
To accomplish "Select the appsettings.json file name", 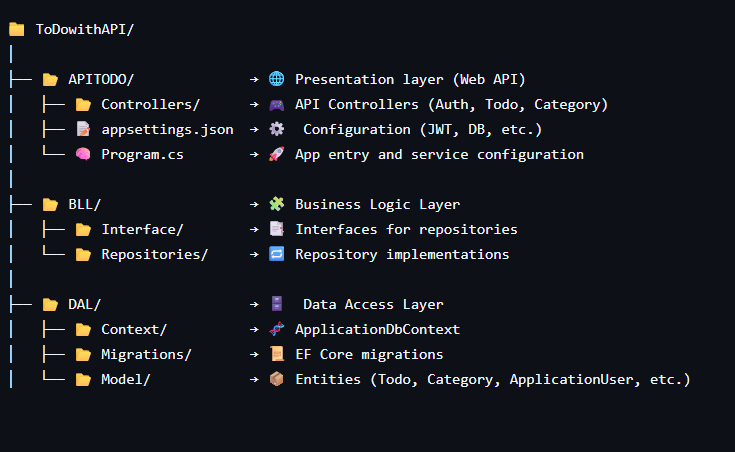I will (x=167, y=129).
